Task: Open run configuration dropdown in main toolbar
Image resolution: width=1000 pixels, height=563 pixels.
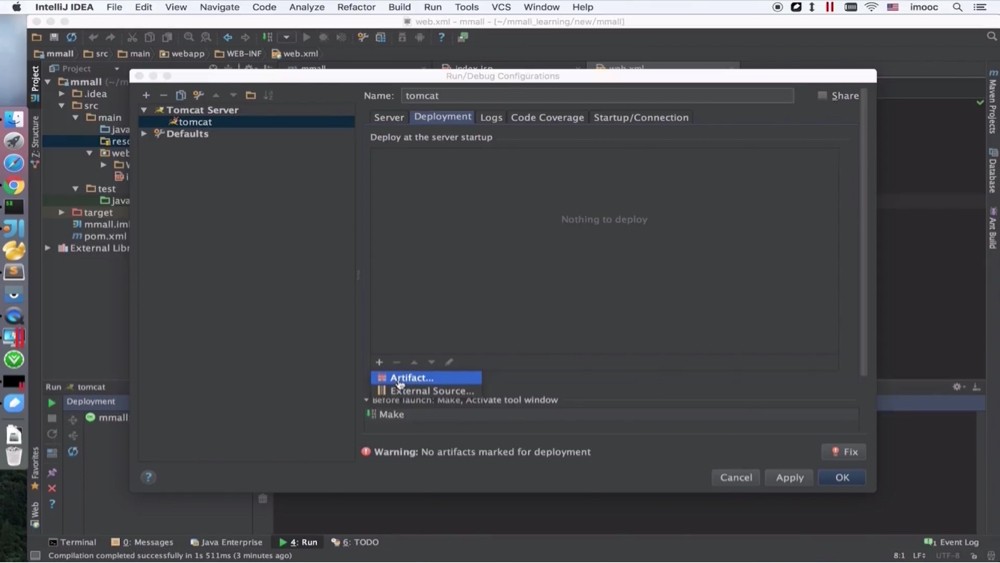Action: [286, 37]
